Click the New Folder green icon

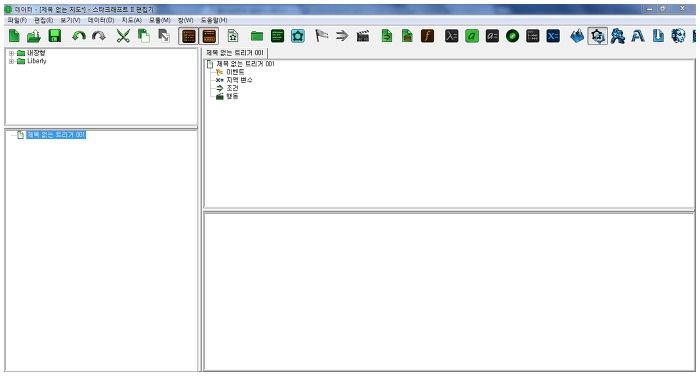coord(257,36)
